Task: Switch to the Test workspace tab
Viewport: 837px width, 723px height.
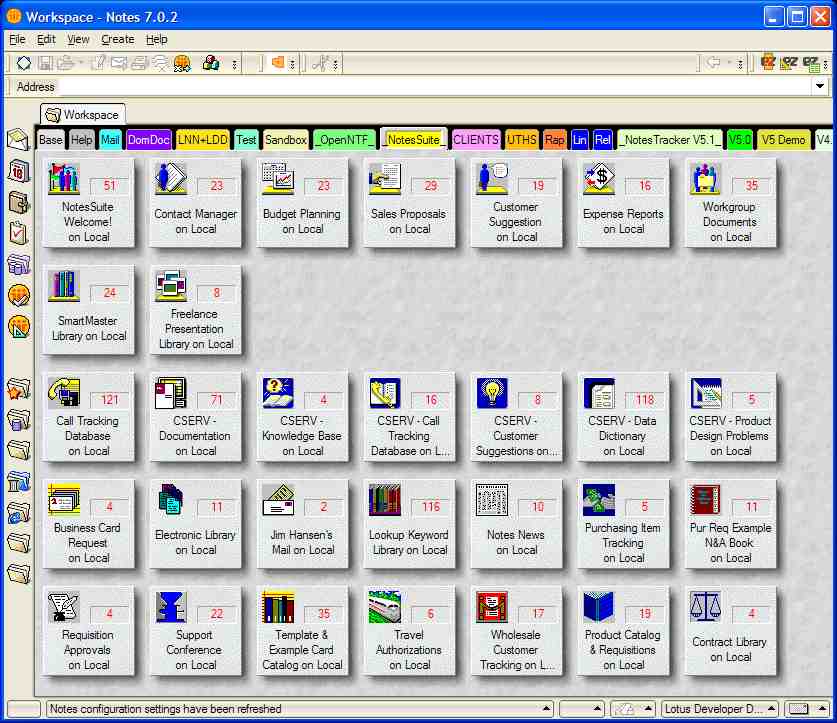Action: 246,140
